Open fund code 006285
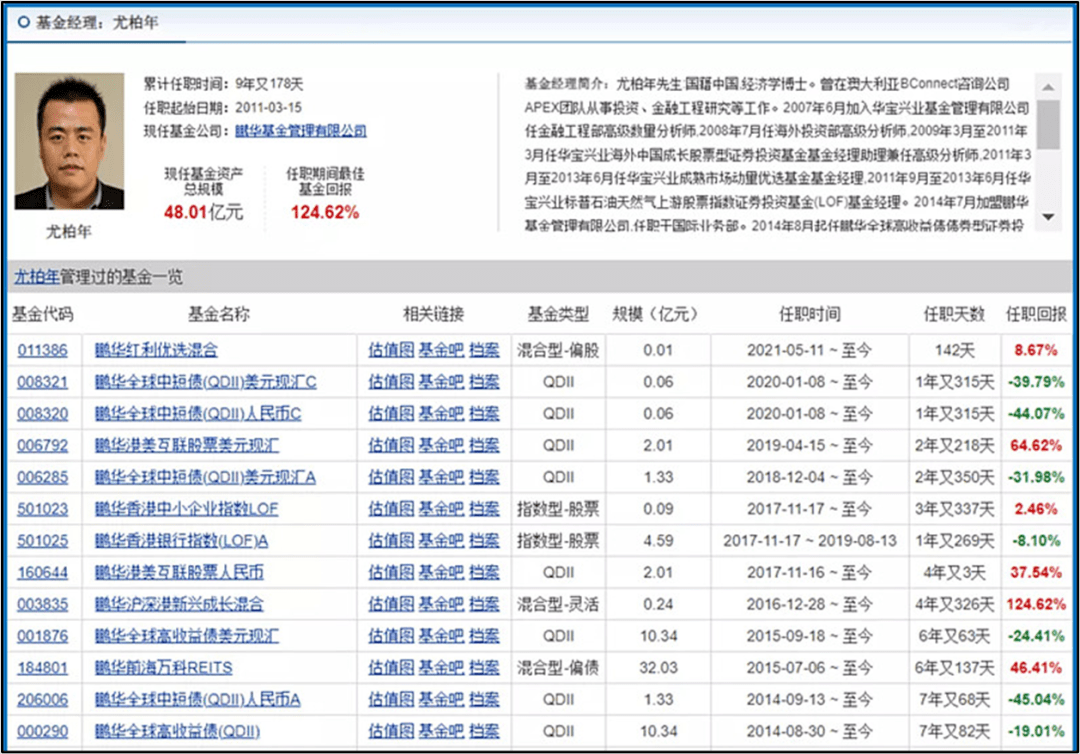Image resolution: width=1080 pixels, height=754 pixels. 43,477
